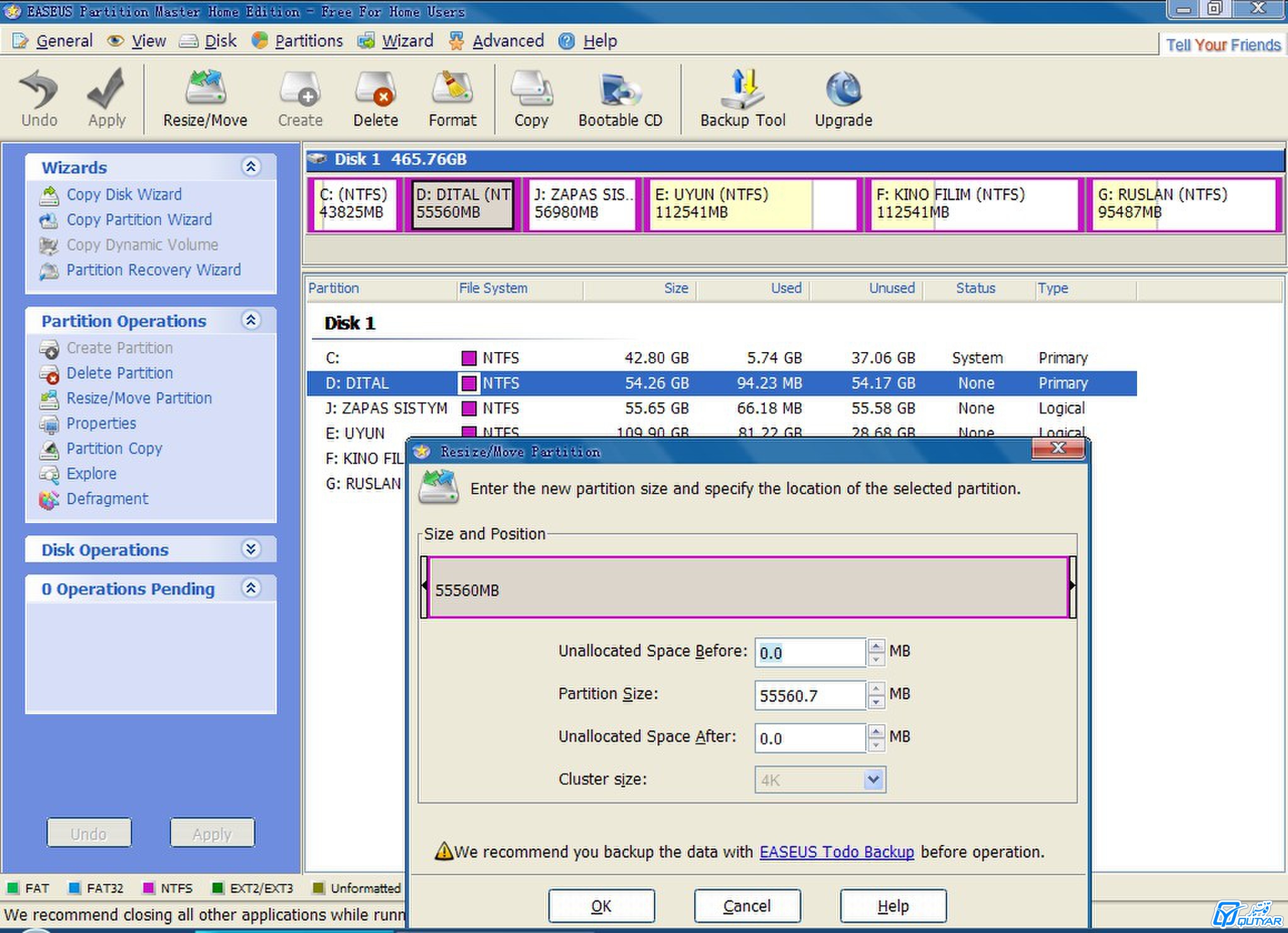The height and width of the screenshot is (933, 1288).
Task: Select G: RUSLAN block in disk map
Action: [1185, 204]
